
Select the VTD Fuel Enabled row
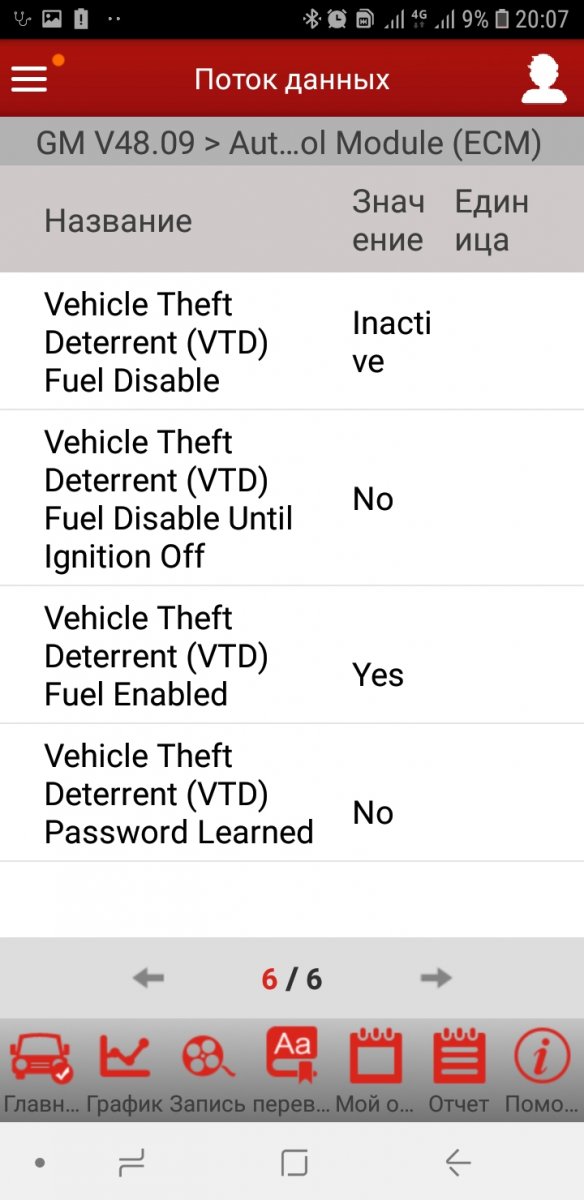click(x=292, y=655)
